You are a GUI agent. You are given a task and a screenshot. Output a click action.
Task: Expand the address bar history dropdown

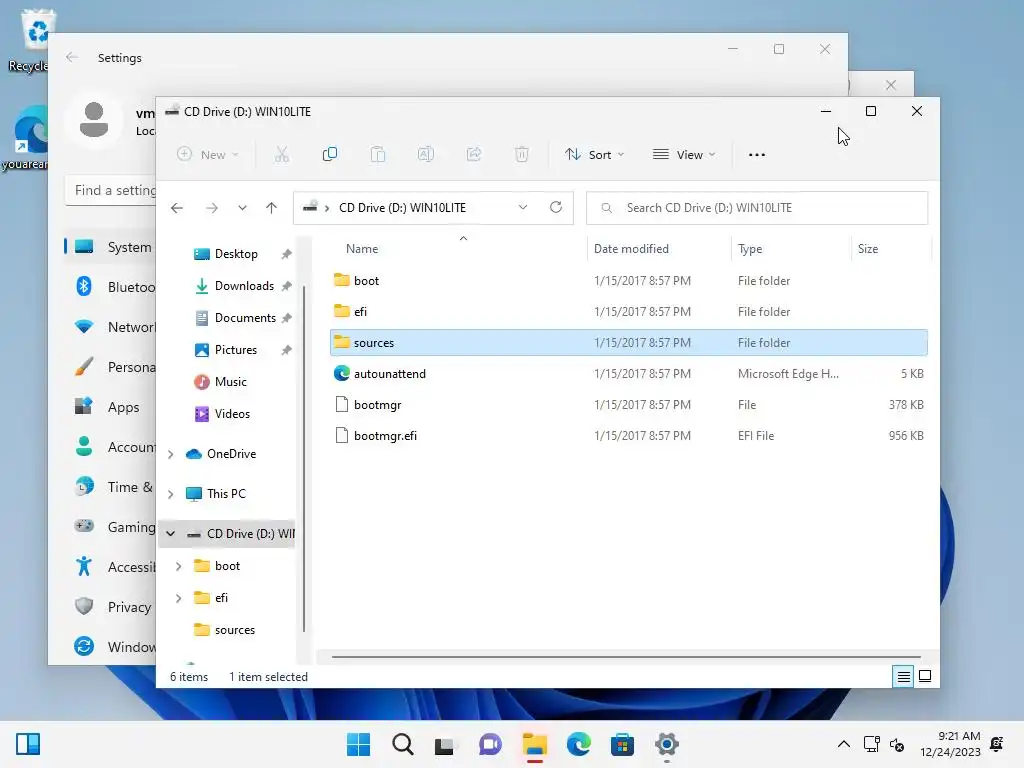coord(523,208)
